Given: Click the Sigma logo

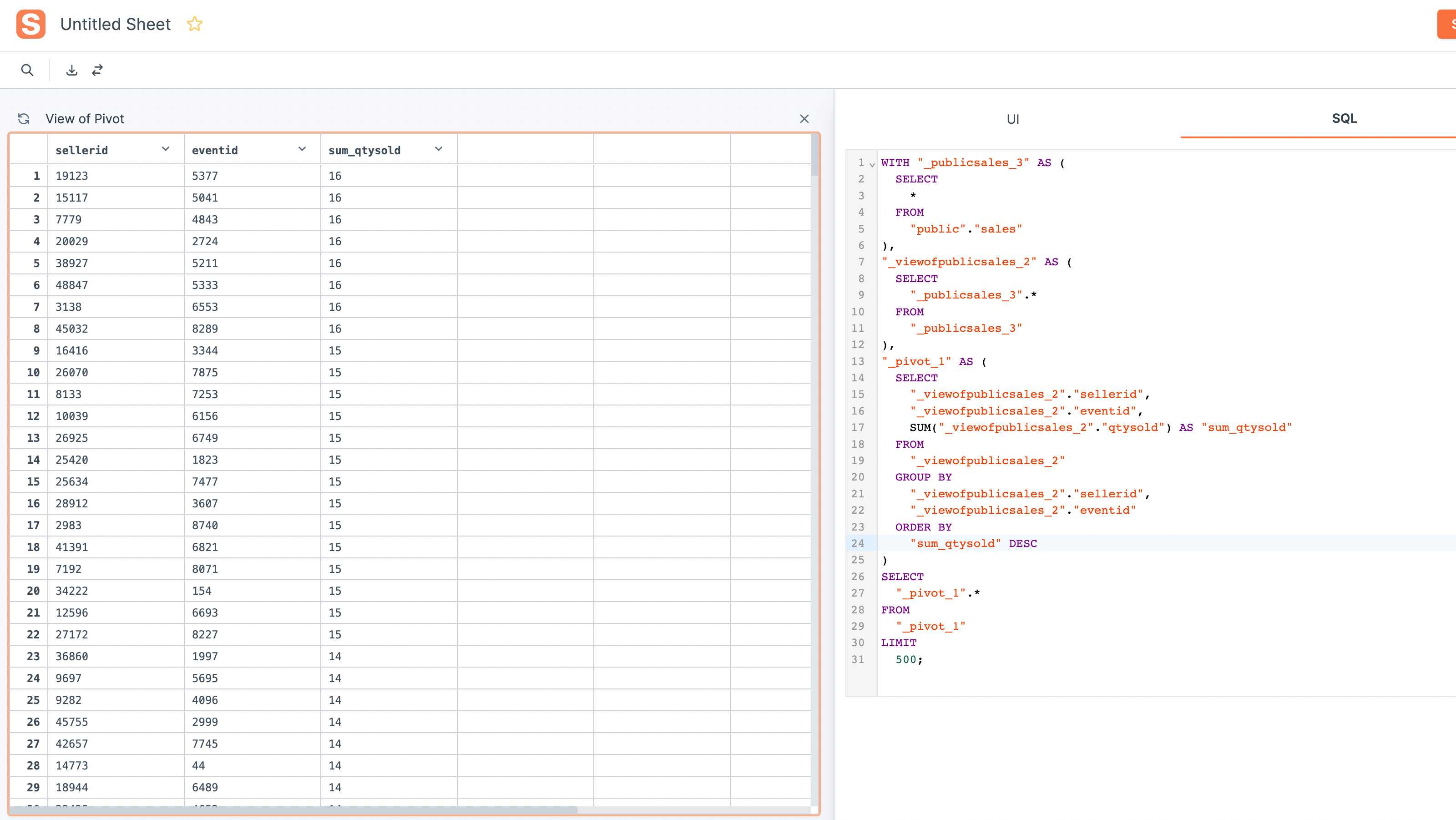Looking at the screenshot, I should pyautogui.click(x=31, y=24).
